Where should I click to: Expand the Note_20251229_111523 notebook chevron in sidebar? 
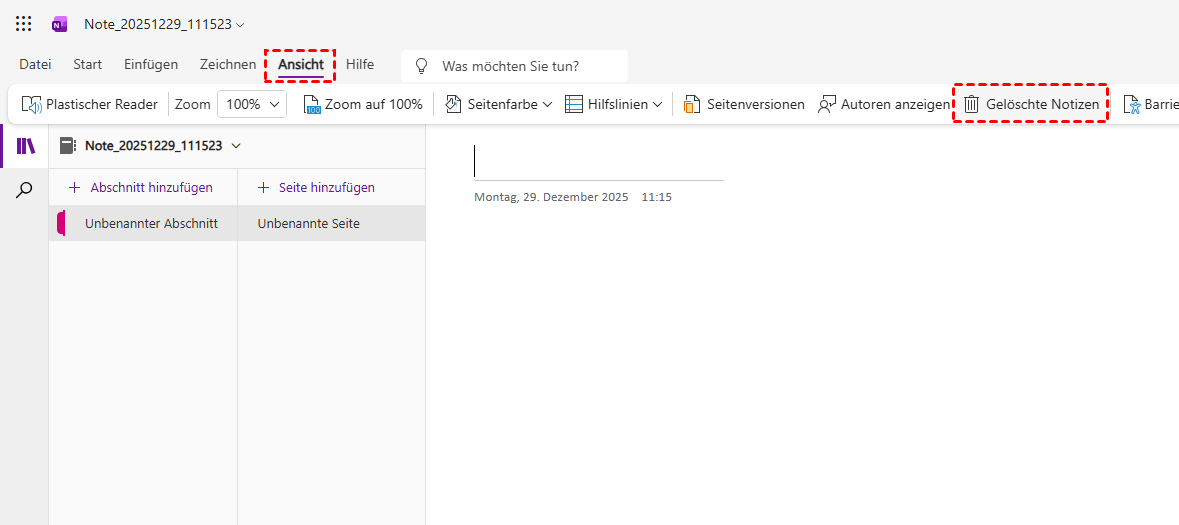click(236, 146)
